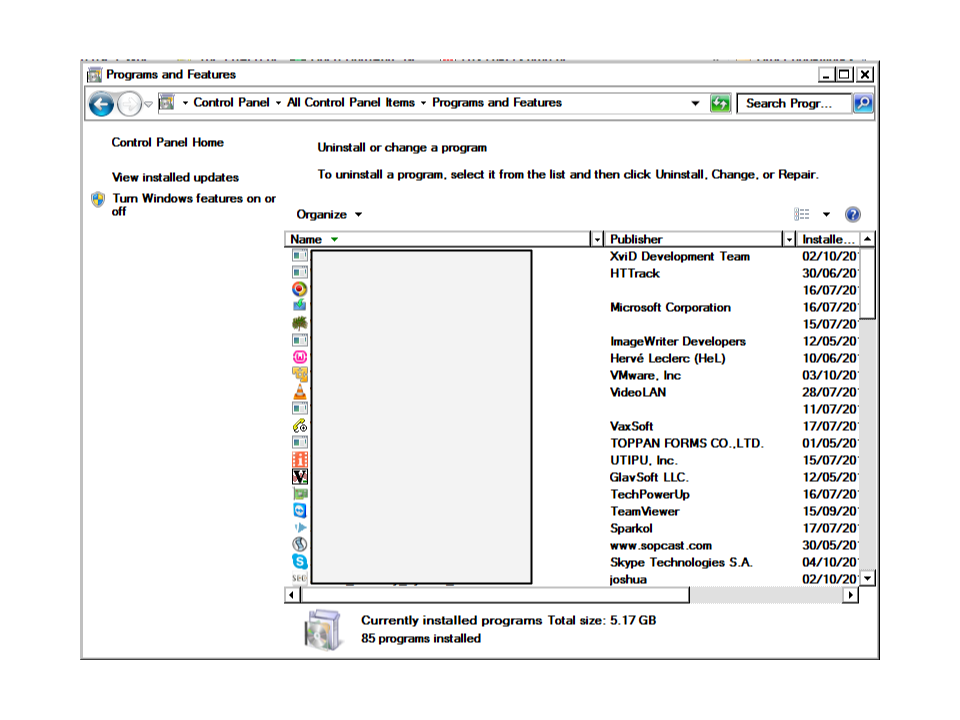Open the Control Panel Home link
960x720 pixels.
click(168, 143)
